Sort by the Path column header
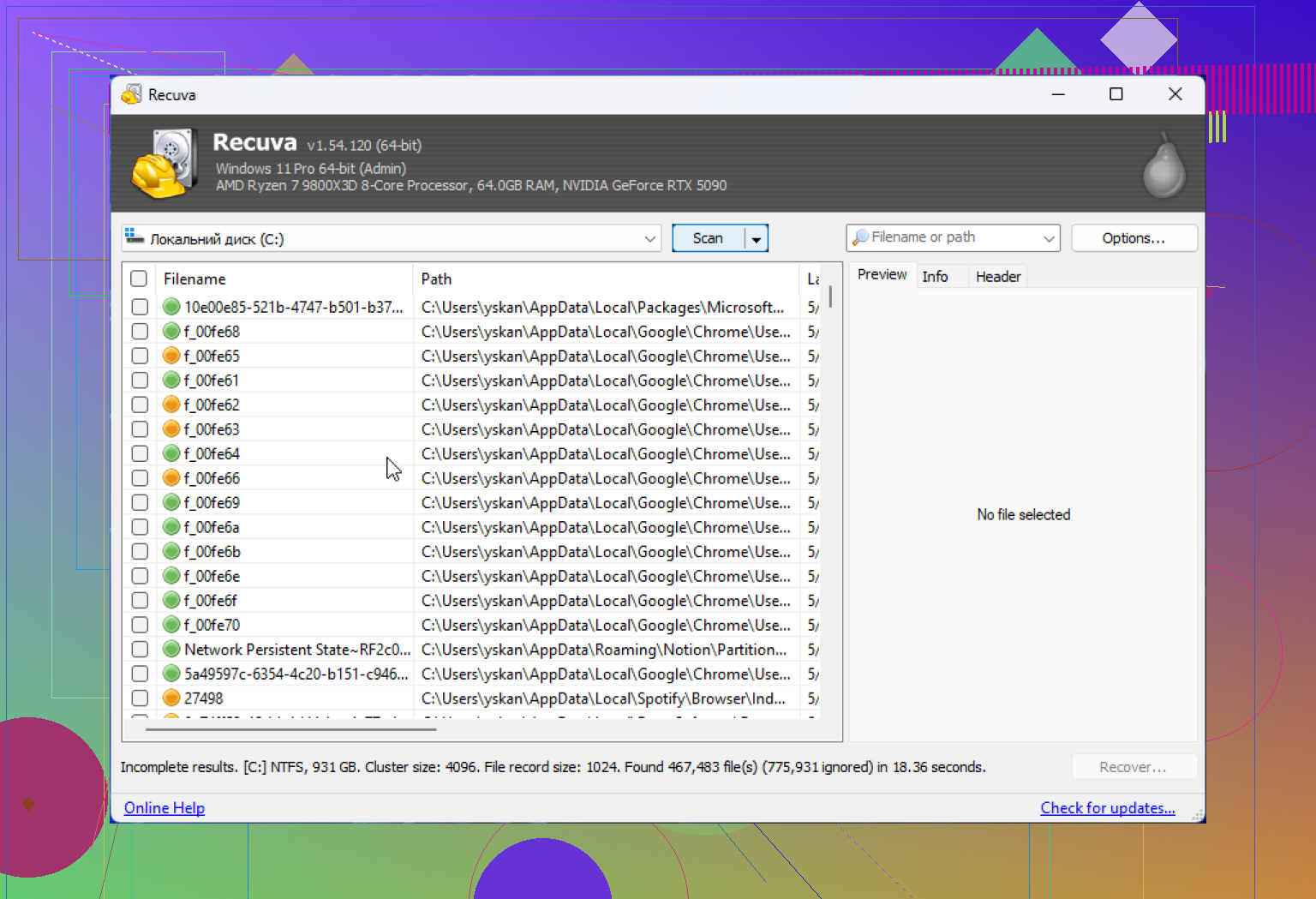Image resolution: width=1316 pixels, height=899 pixels. pos(606,279)
